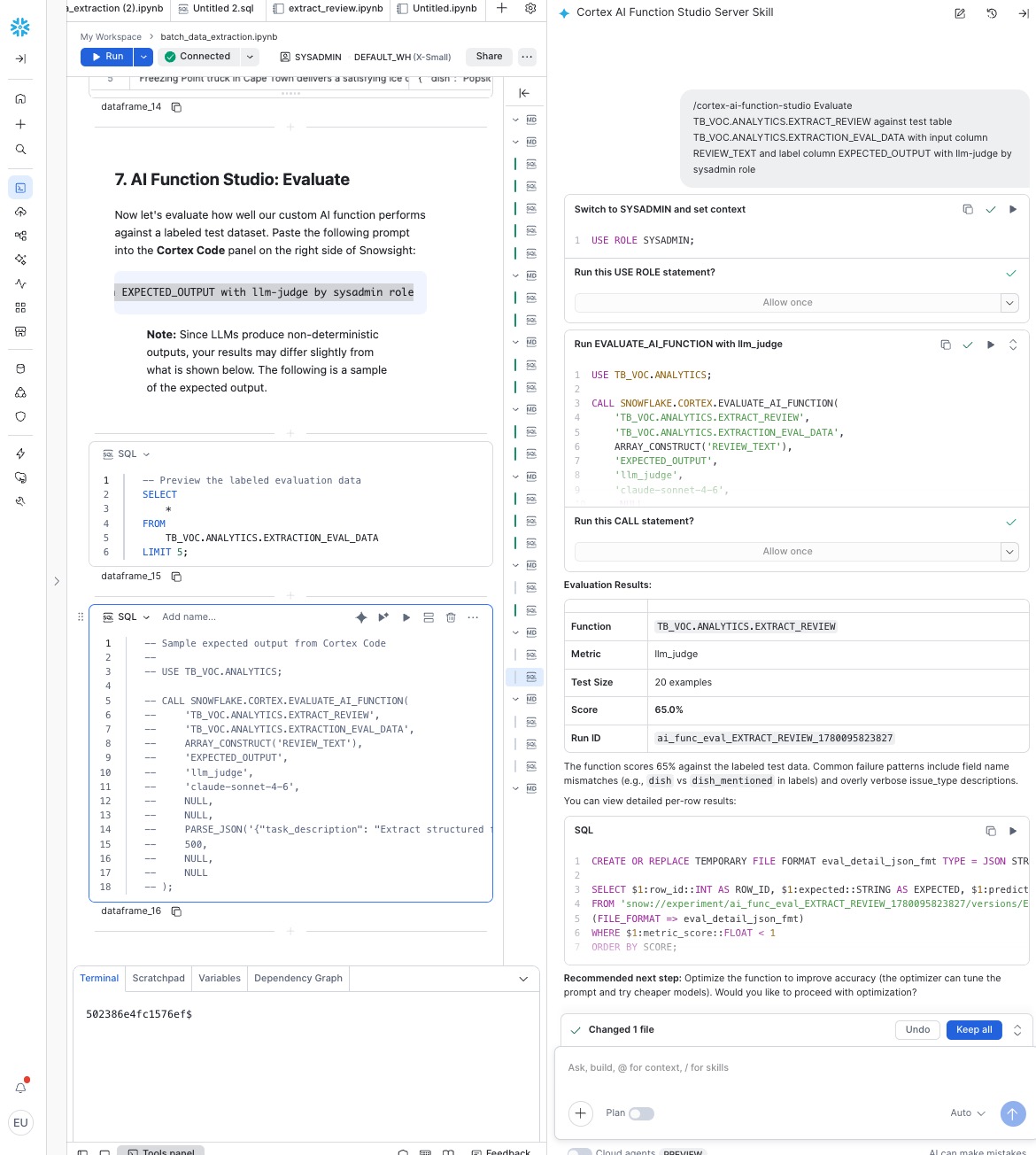This screenshot has width=1036, height=1155.
Task: Click the accept checkmark on USE ROLE block
Action: (x=991, y=210)
